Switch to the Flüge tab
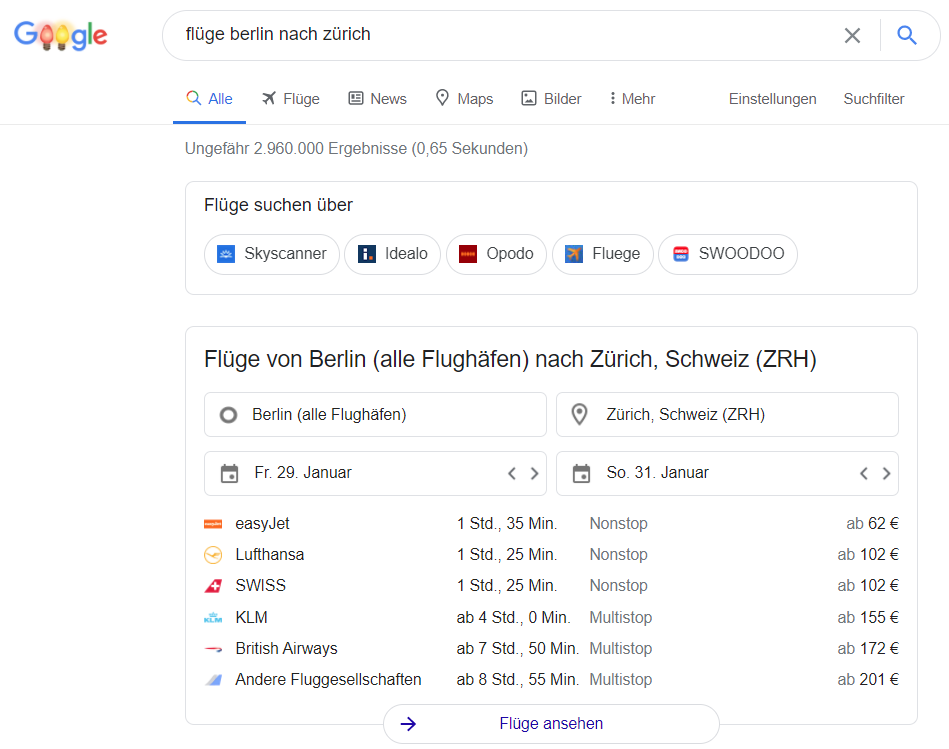The image size is (949, 749). click(291, 99)
